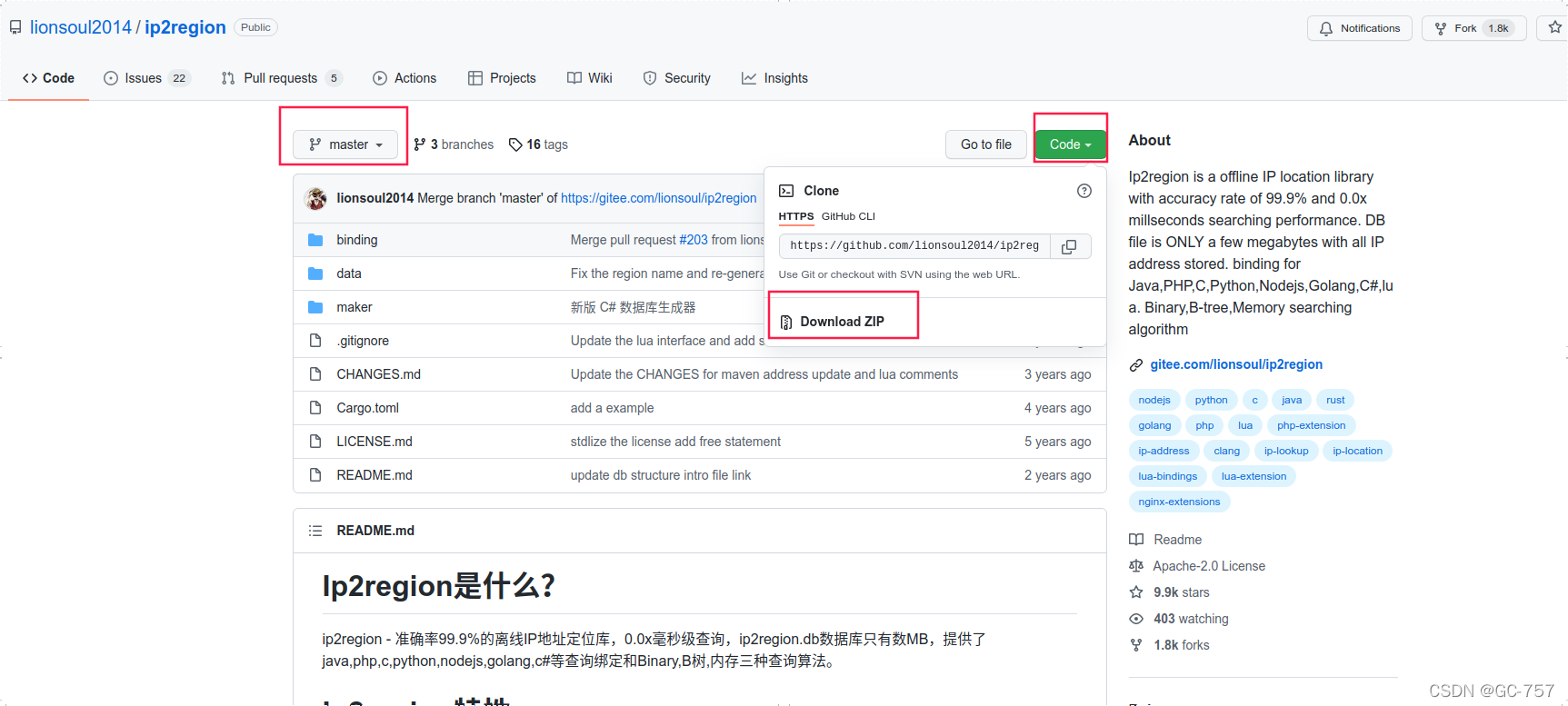The height and width of the screenshot is (706, 1568).
Task: Open the clone help question icon
Action: pos(1084,191)
